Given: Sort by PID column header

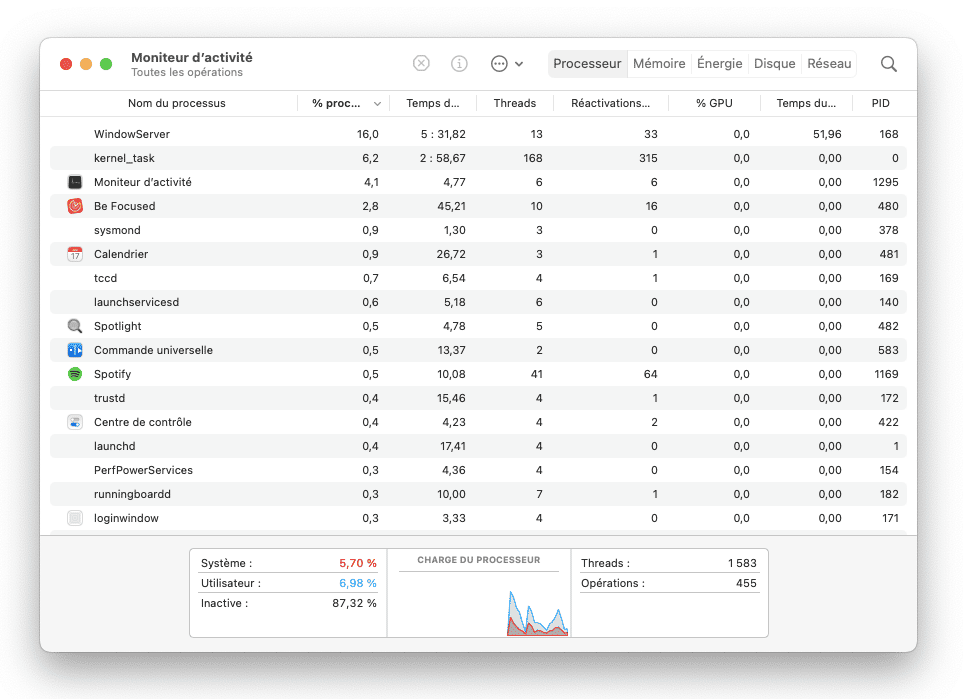Looking at the screenshot, I should [x=881, y=103].
